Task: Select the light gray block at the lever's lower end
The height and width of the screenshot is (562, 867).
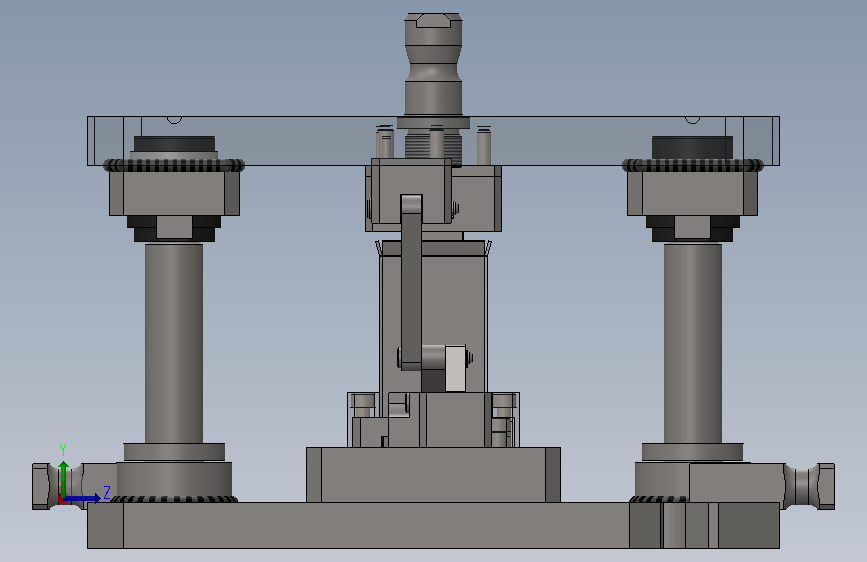Action: coord(455,368)
